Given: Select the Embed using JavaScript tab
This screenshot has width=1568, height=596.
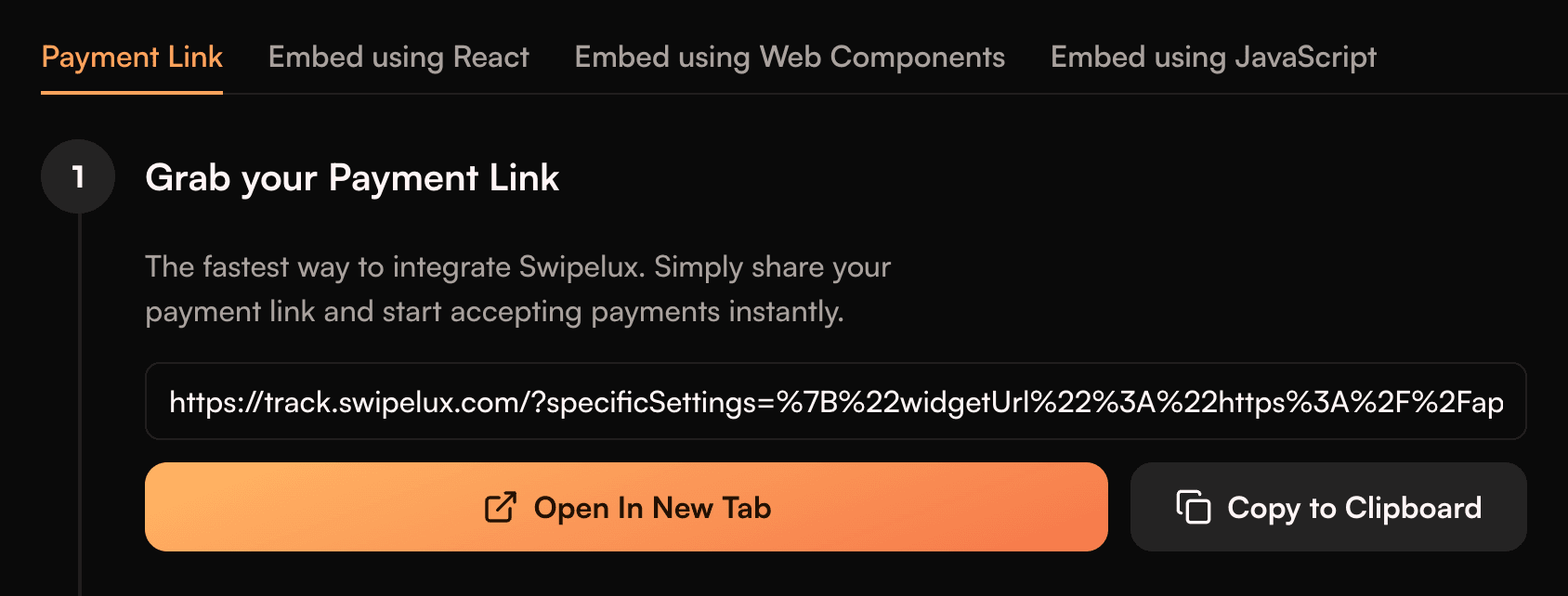Looking at the screenshot, I should pos(1212,57).
